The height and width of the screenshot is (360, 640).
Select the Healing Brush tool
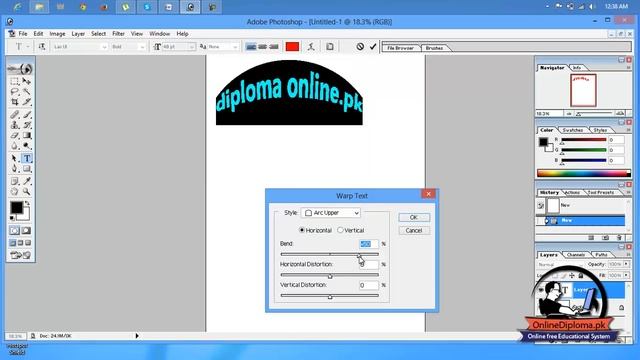coord(15,115)
